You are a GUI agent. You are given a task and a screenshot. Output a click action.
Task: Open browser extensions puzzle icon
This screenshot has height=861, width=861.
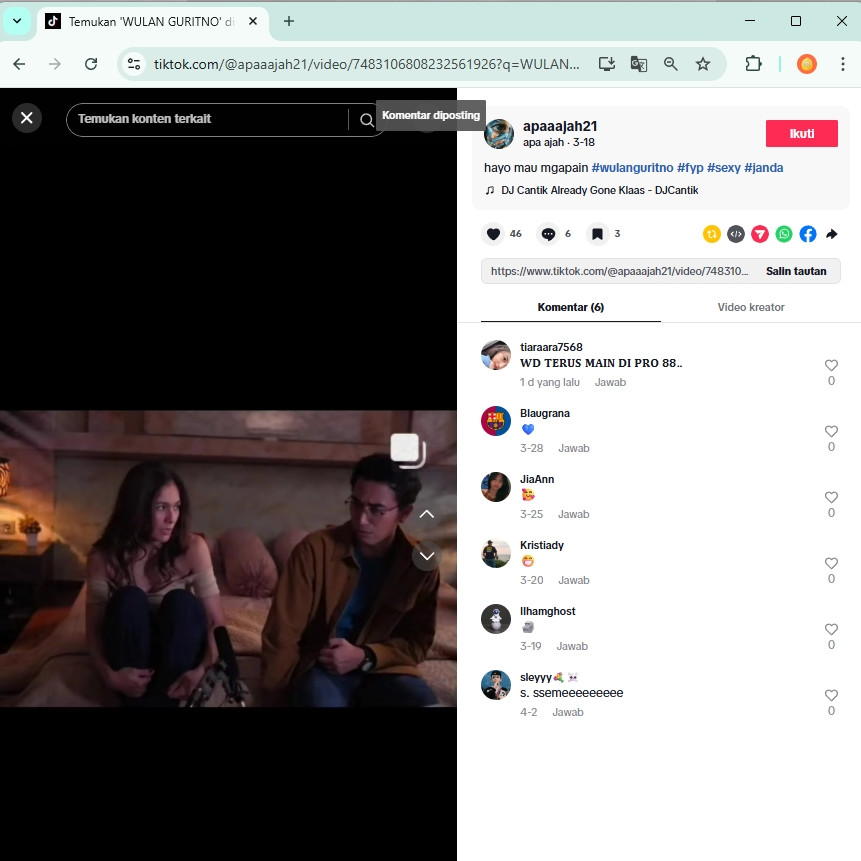753,64
